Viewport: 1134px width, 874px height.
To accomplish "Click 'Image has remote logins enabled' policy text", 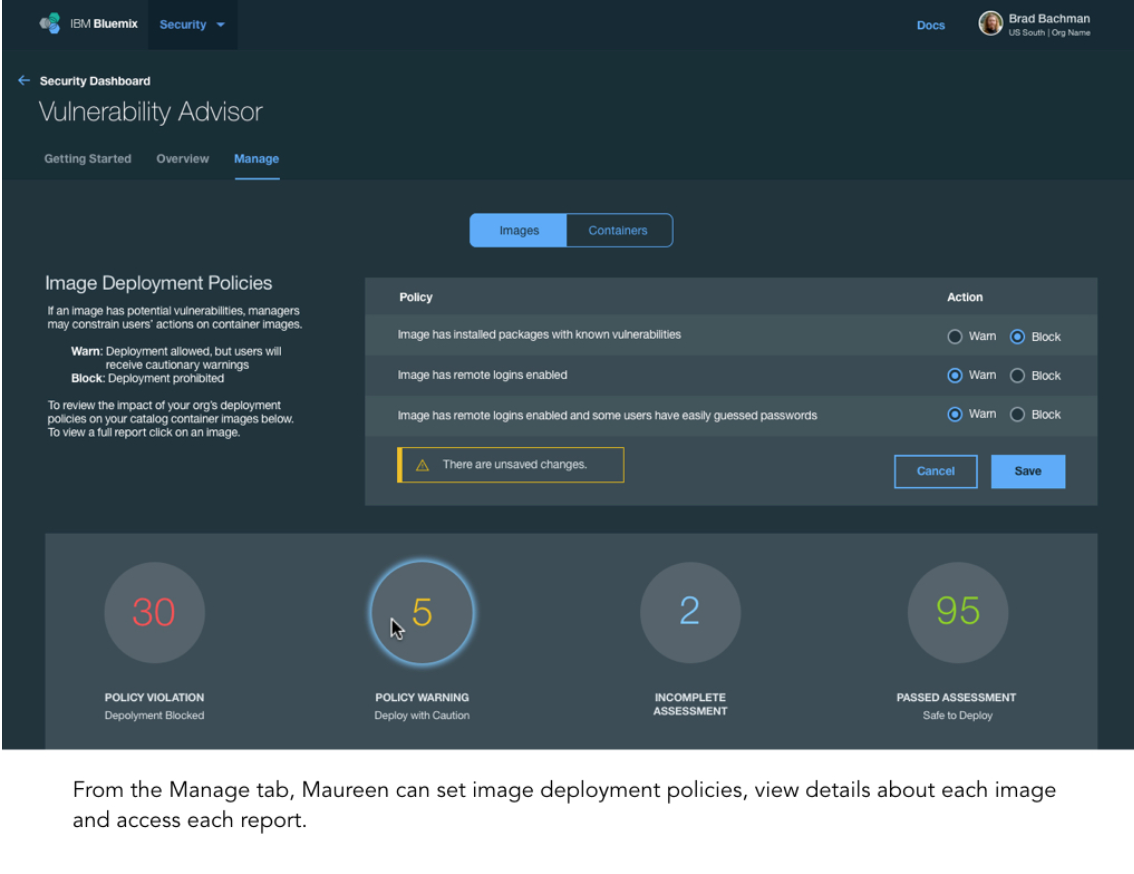I will 482,375.
